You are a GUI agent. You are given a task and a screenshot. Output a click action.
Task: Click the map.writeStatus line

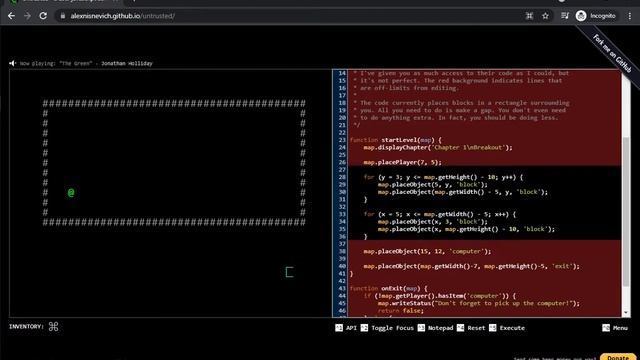click(x=478, y=303)
